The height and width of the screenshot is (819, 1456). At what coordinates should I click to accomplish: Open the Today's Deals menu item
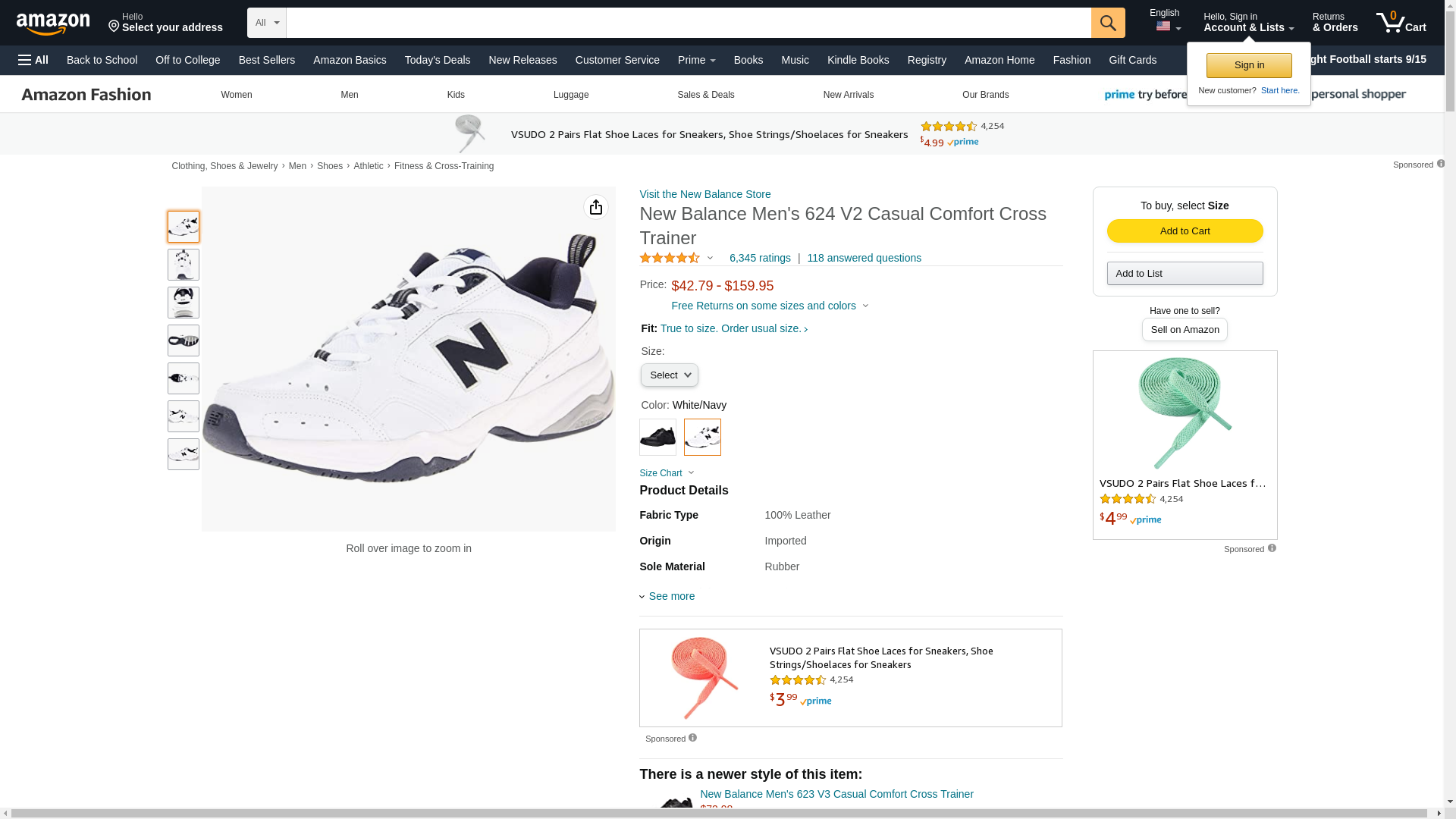point(437,60)
